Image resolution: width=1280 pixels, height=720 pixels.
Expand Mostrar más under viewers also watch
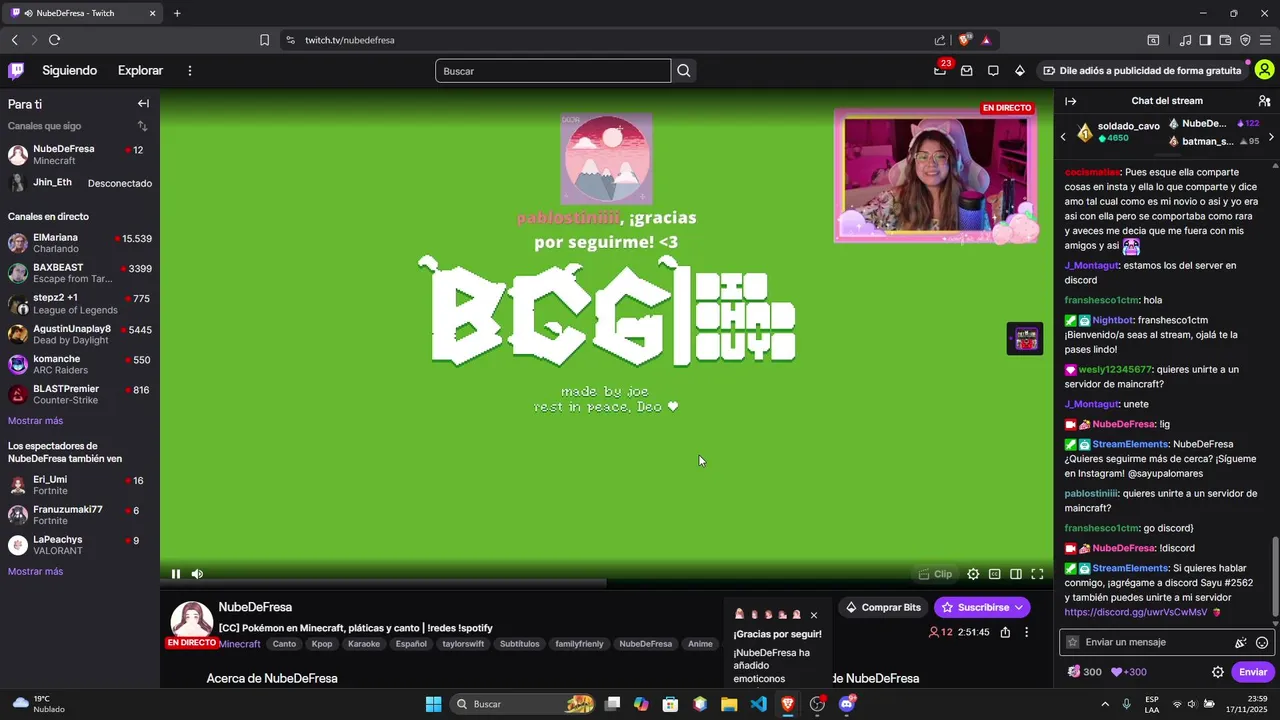point(35,572)
